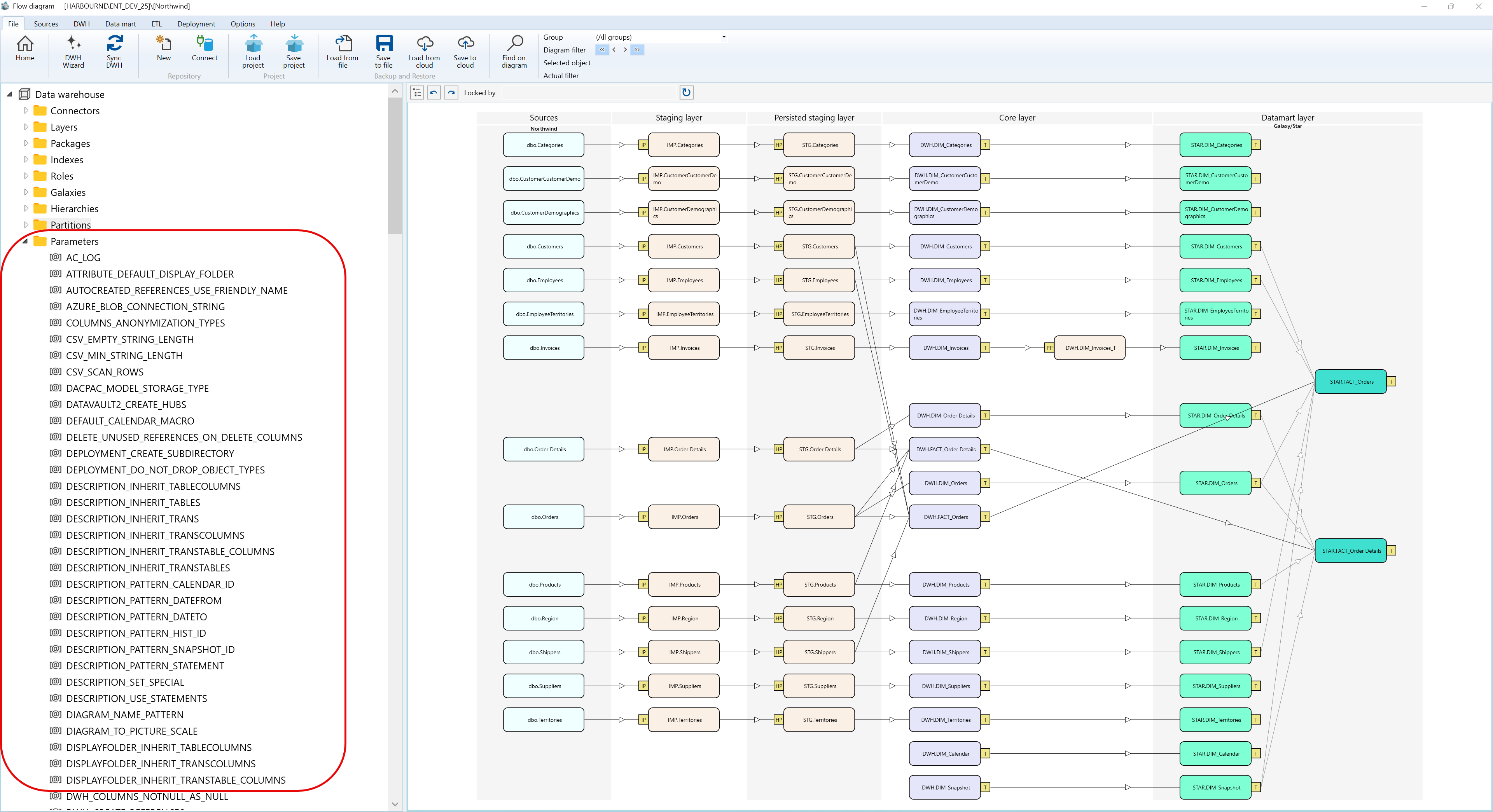This screenshot has height=812, width=1493.
Task: Open the Data mart tab
Action: click(121, 24)
